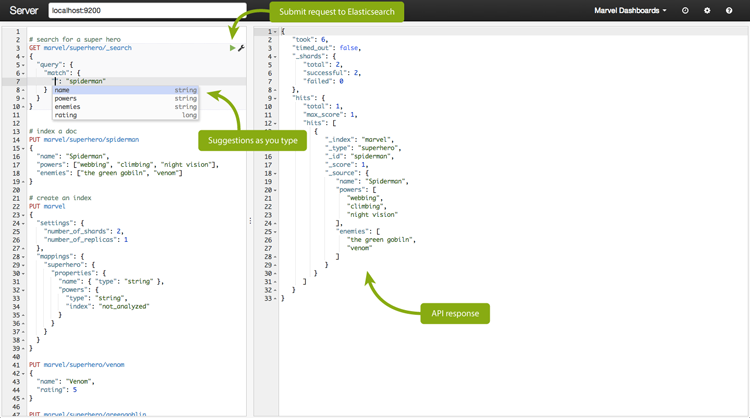Open the Marvel Dashboards dropdown

point(629,11)
